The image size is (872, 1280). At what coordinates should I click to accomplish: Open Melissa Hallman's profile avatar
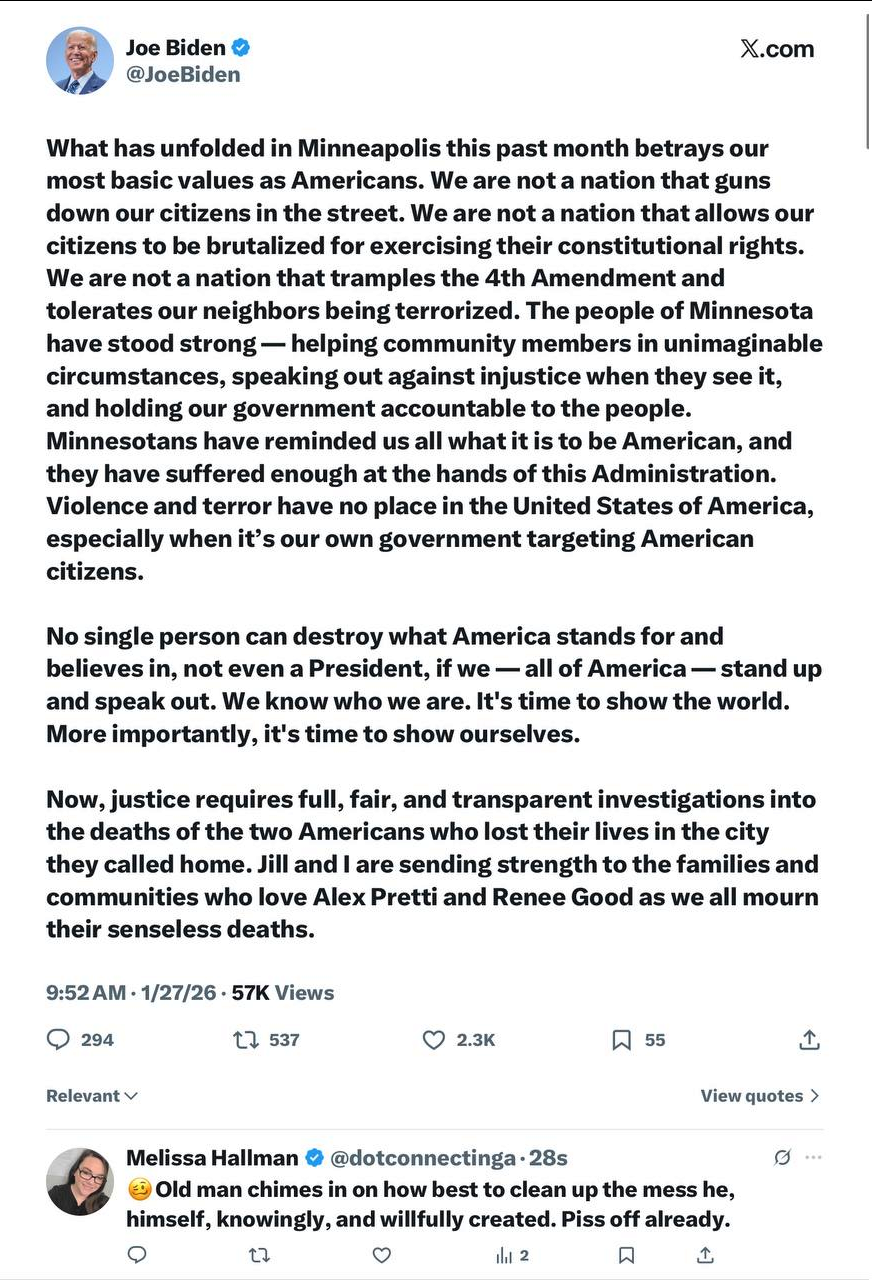[x=80, y=1181]
